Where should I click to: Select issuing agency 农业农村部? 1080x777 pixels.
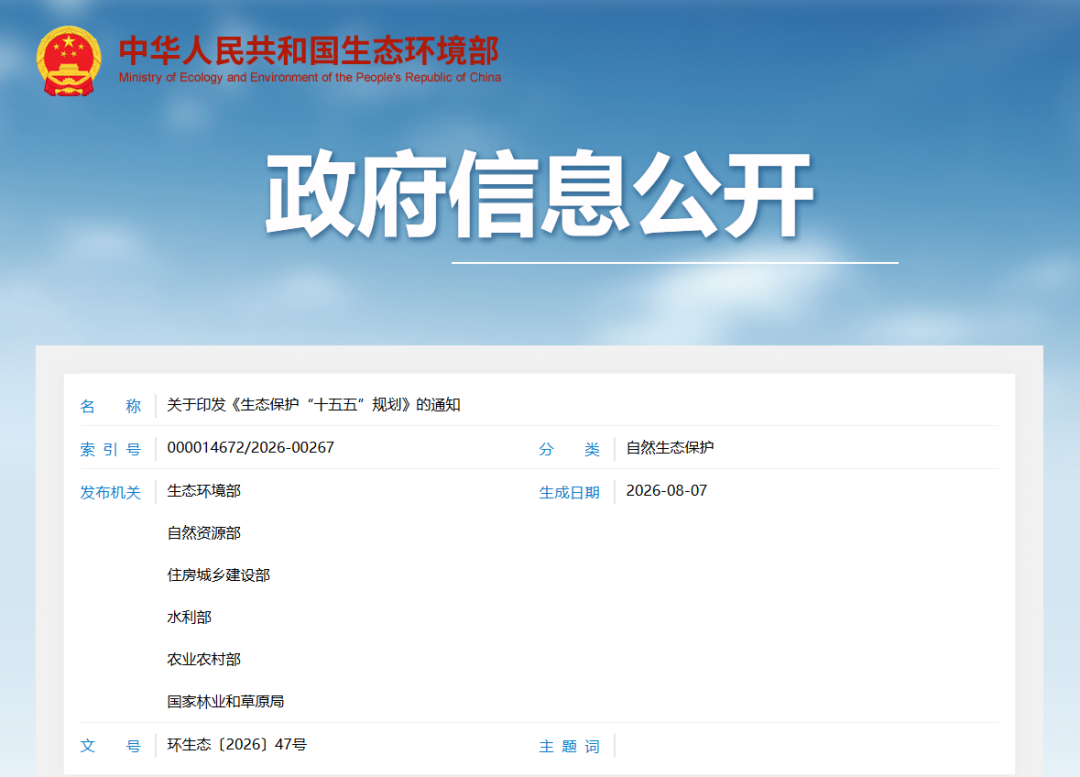204,659
